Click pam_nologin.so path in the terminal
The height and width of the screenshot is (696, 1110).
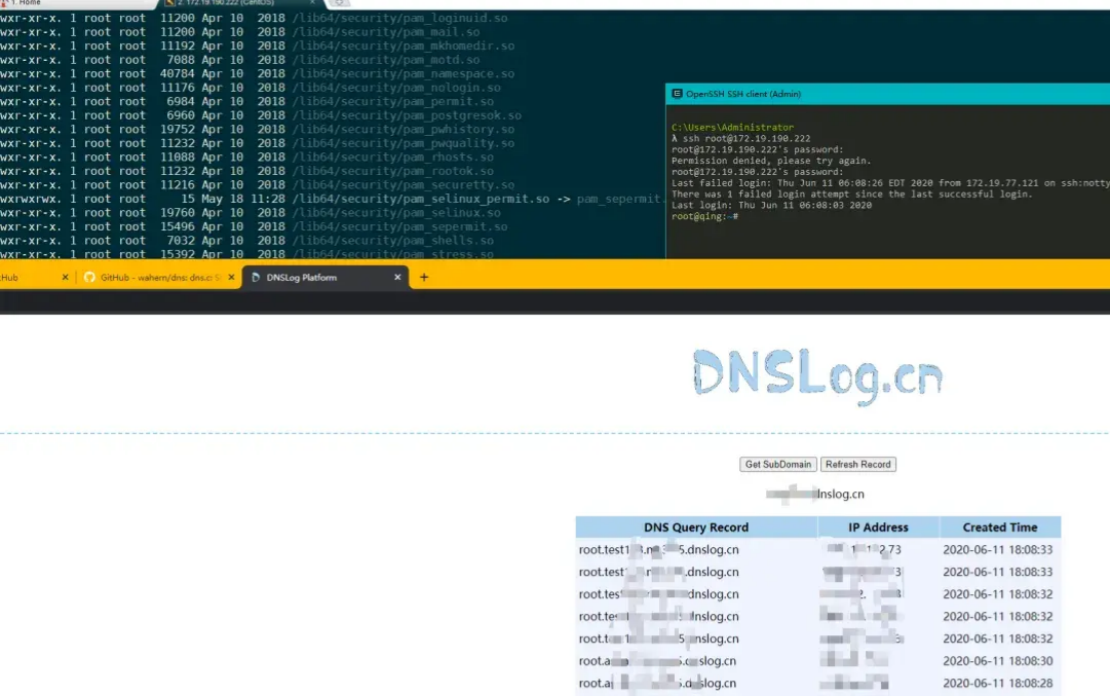(396, 88)
